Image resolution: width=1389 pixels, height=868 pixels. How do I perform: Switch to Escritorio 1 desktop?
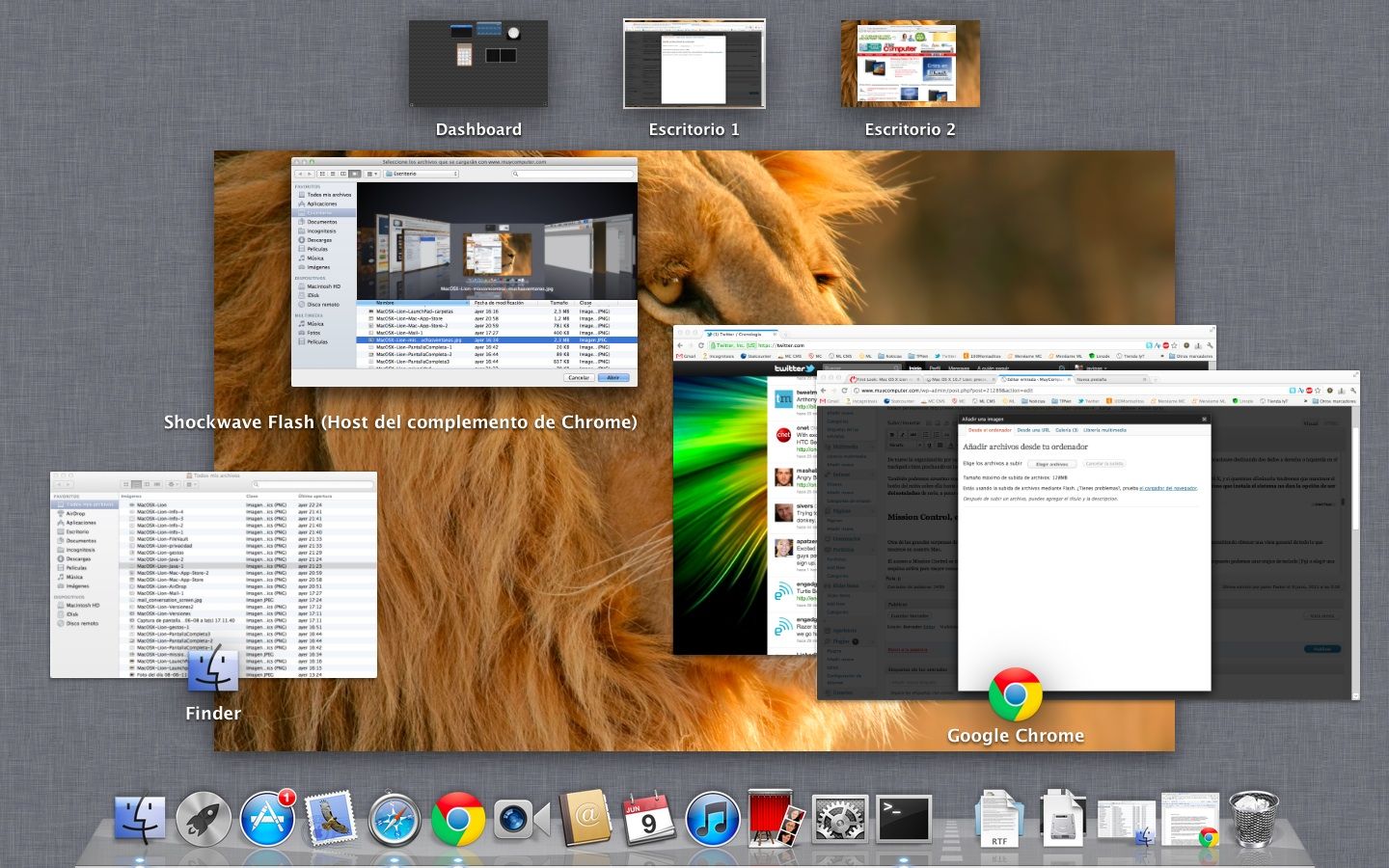(x=694, y=64)
